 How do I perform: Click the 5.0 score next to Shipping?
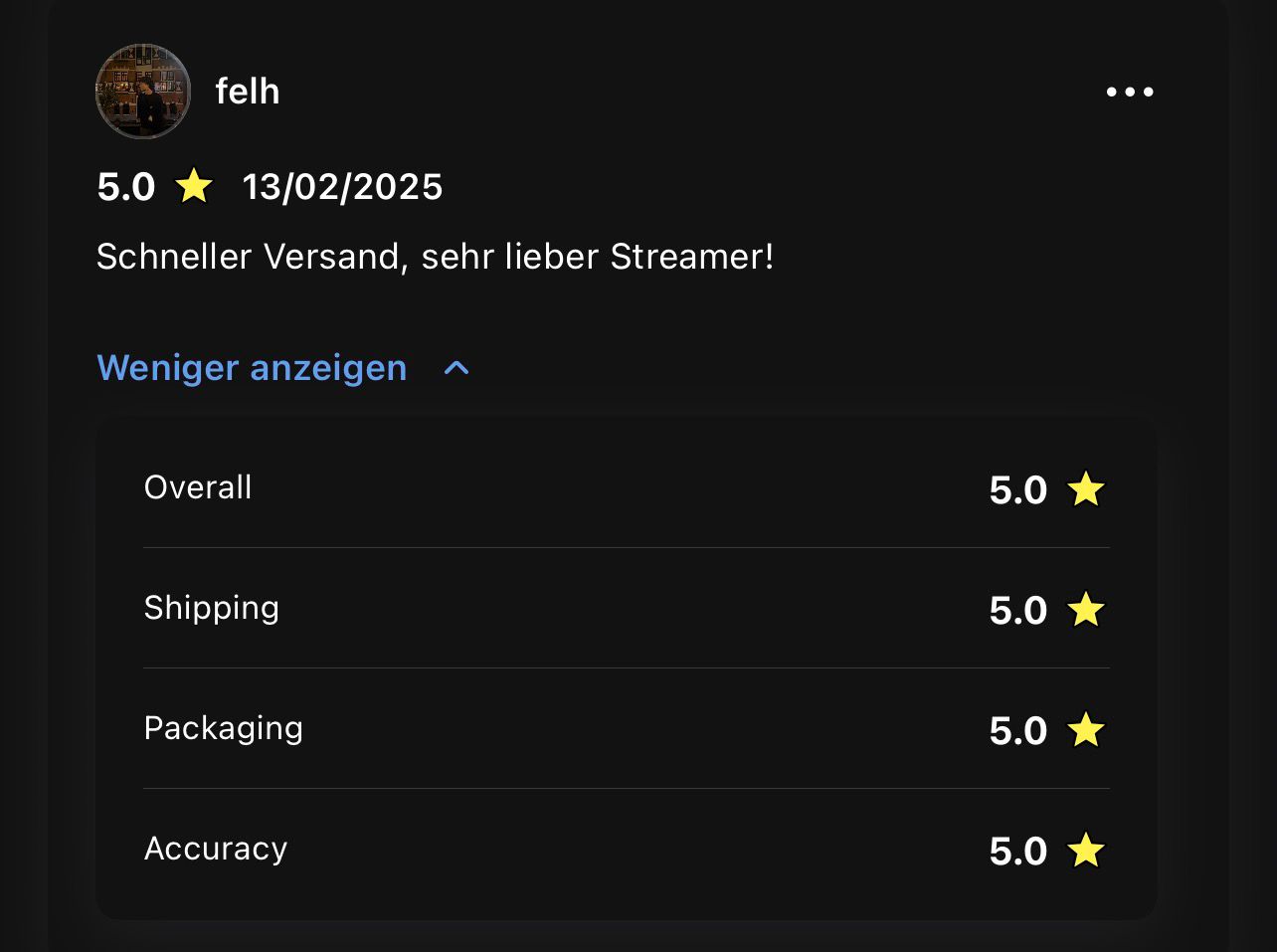point(1018,611)
